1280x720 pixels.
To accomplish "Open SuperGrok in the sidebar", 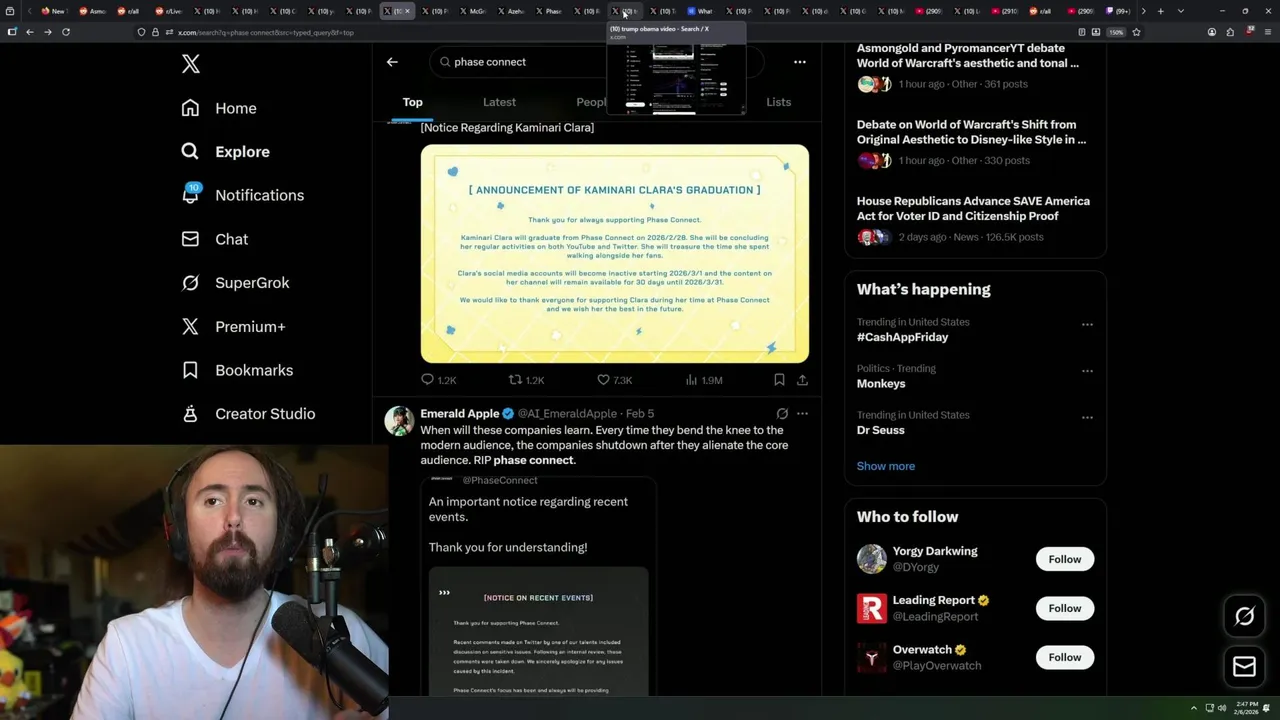I will (x=235, y=283).
